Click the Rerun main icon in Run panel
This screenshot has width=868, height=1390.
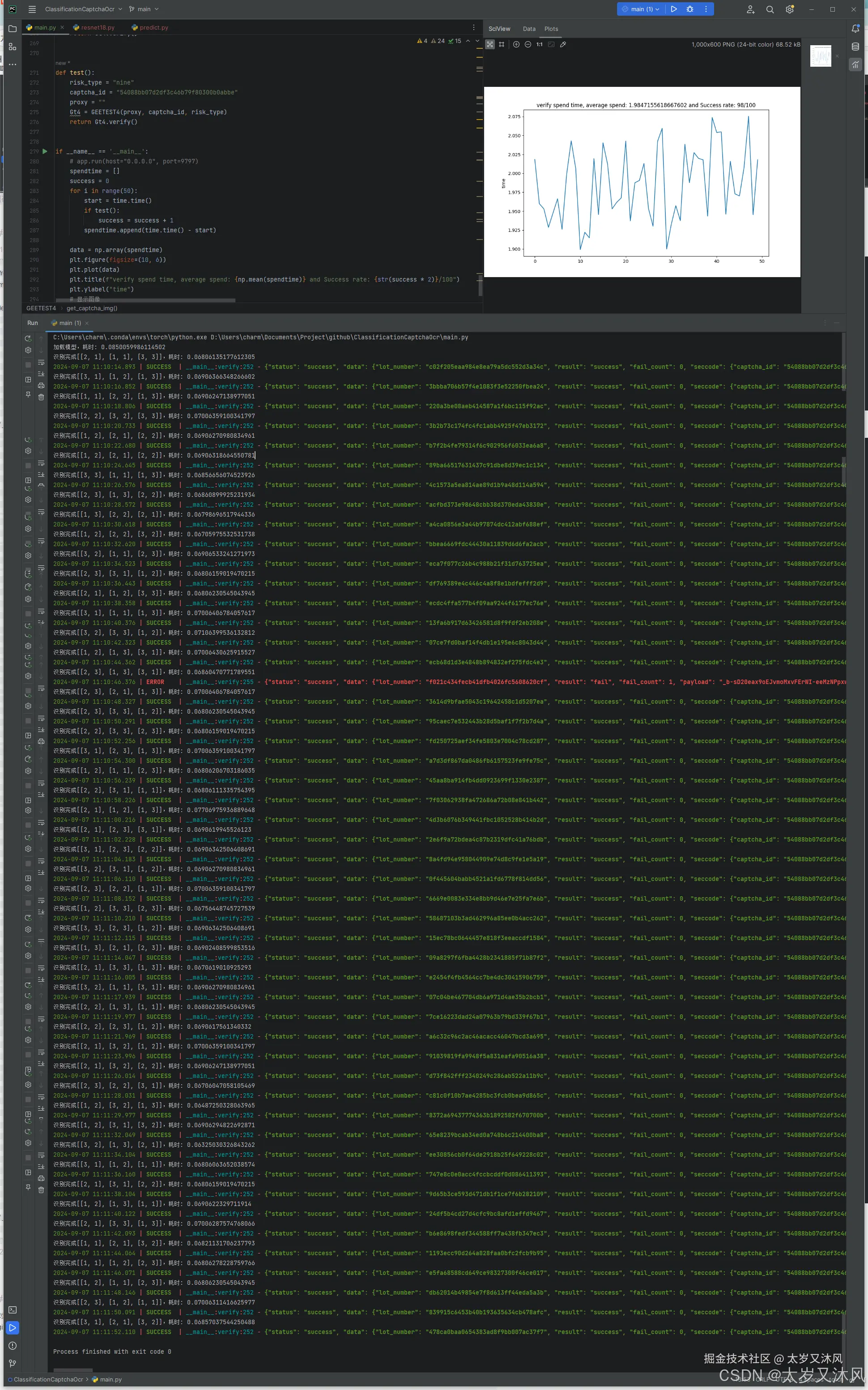[28, 338]
